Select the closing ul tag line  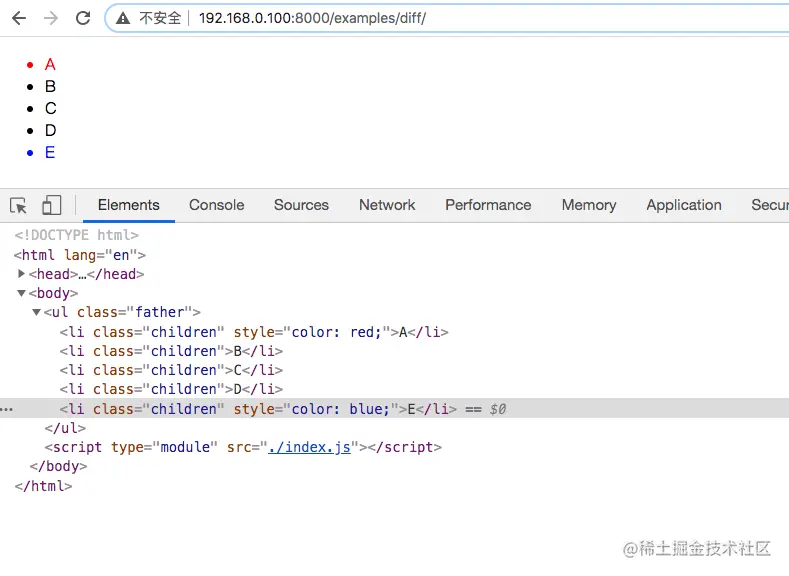click(65, 428)
